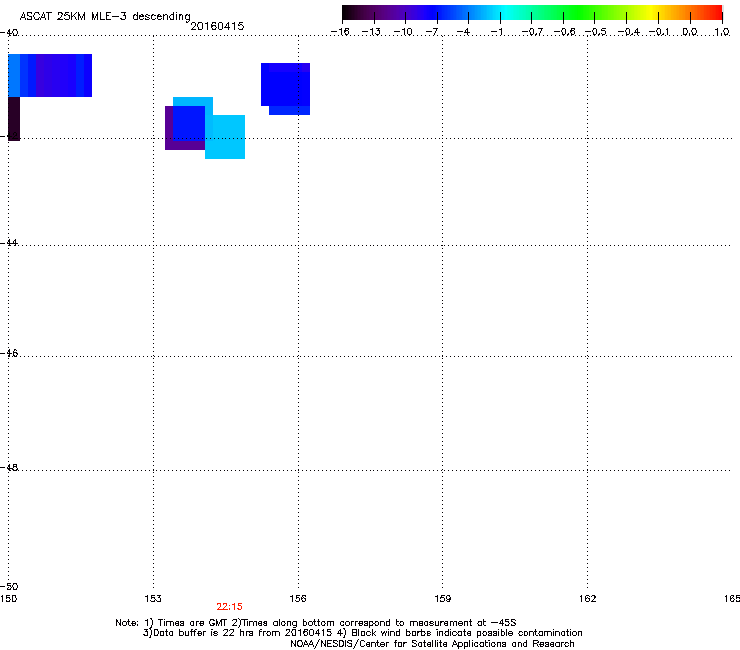Image resolution: width=740 pixels, height=650 pixels.
Task: Click colorbar label -10
Action: tap(403, 32)
